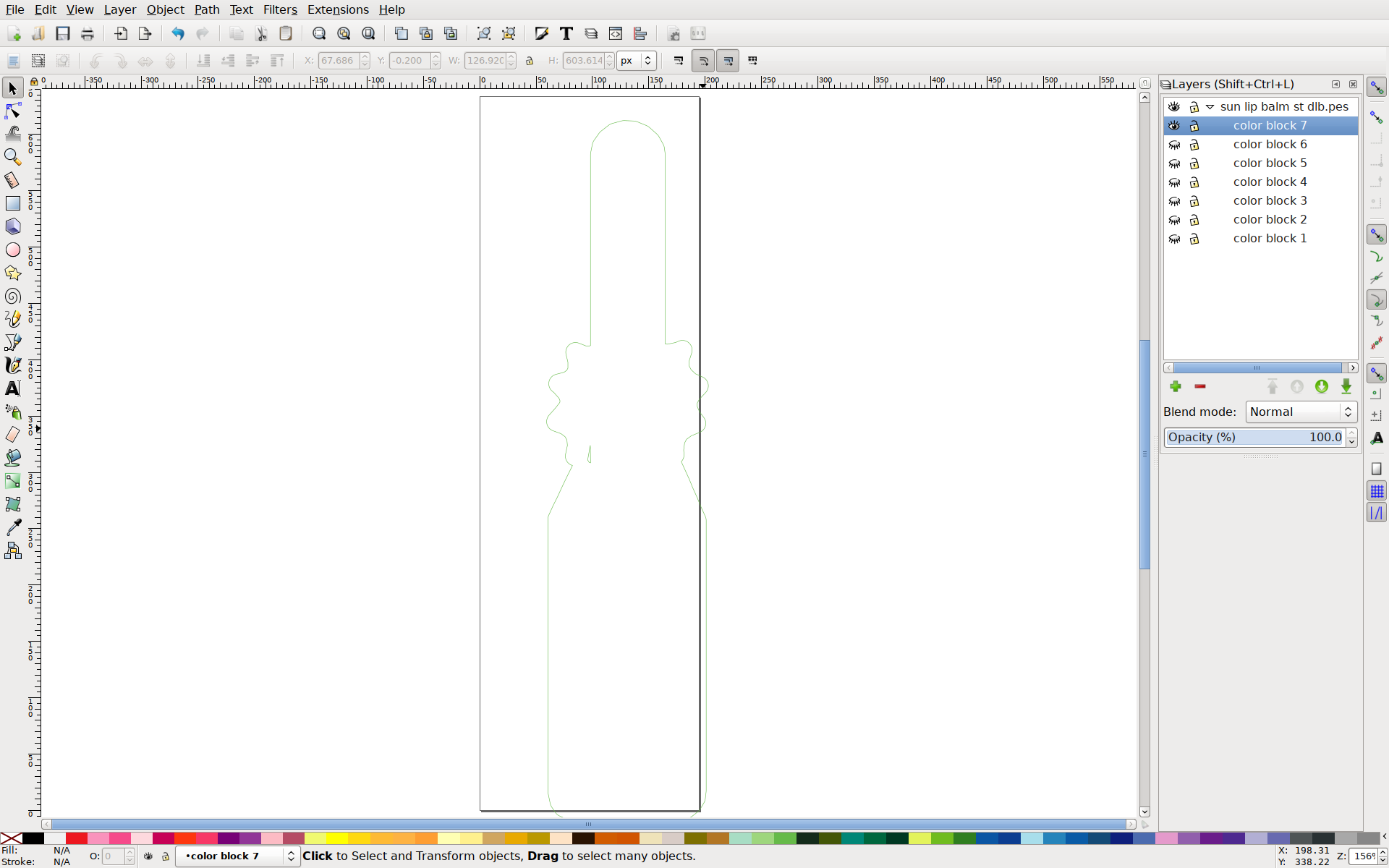Select the Eraser tool
This screenshot has height=868, width=1389.
12,435
